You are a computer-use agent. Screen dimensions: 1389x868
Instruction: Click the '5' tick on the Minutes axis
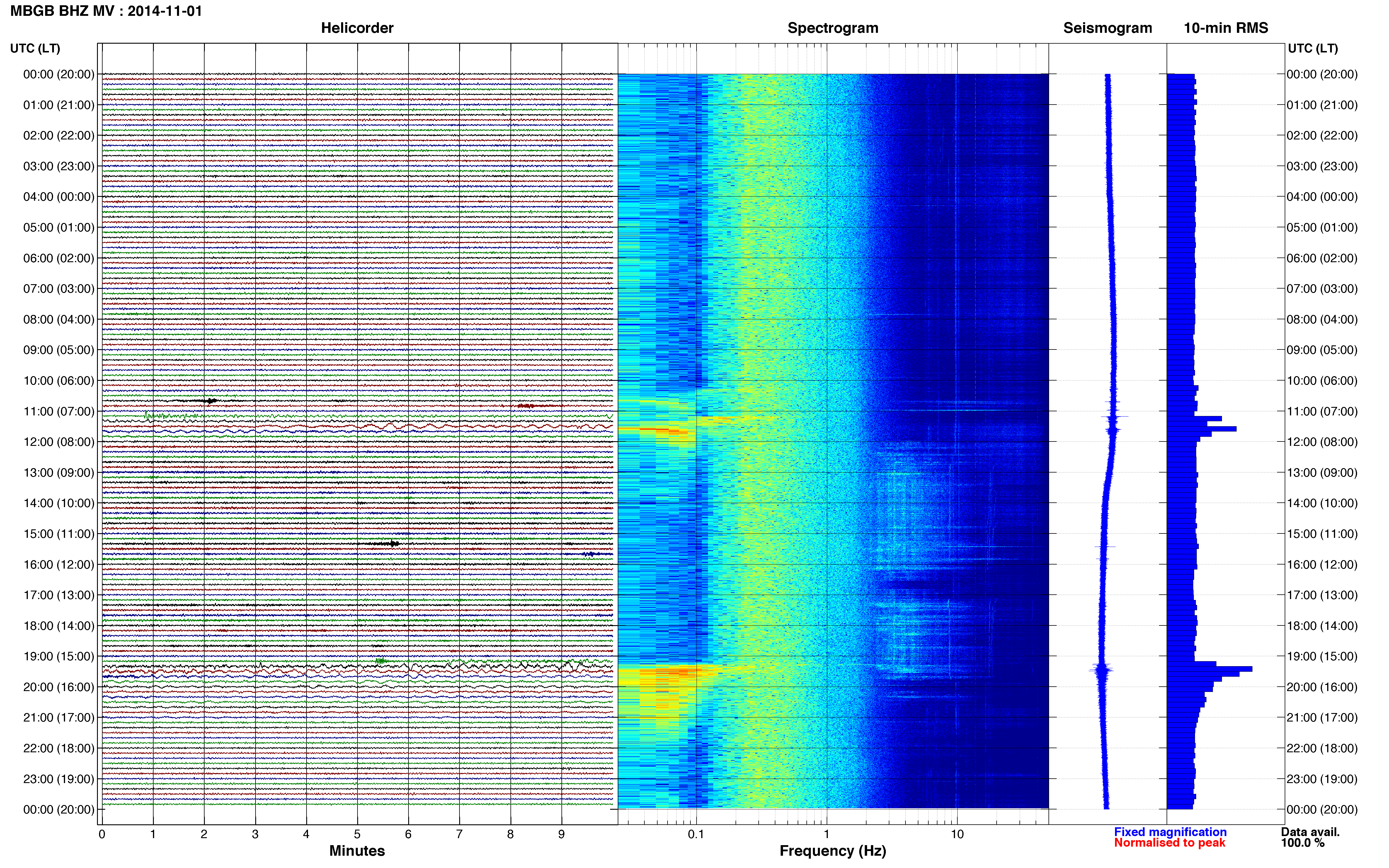357,834
